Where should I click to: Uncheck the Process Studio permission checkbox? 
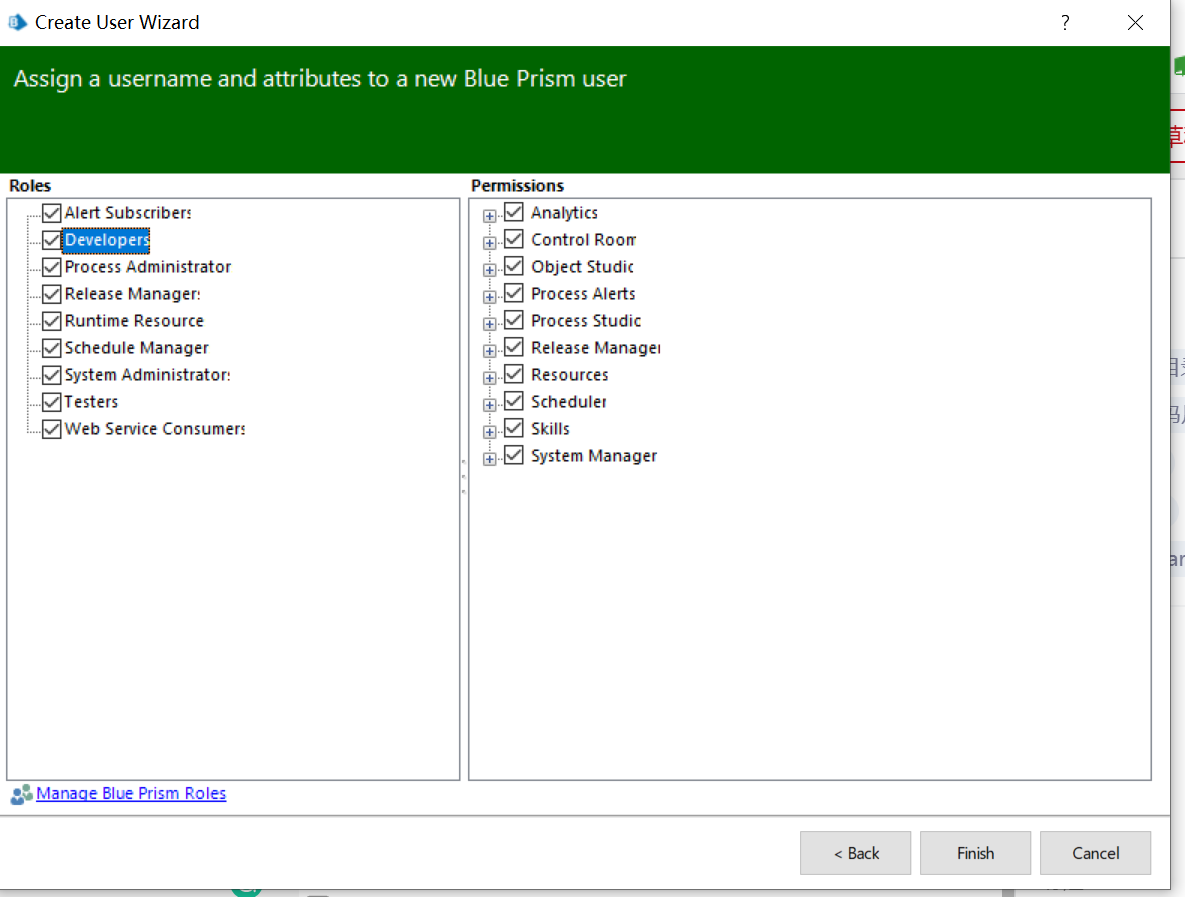pyautogui.click(x=514, y=320)
